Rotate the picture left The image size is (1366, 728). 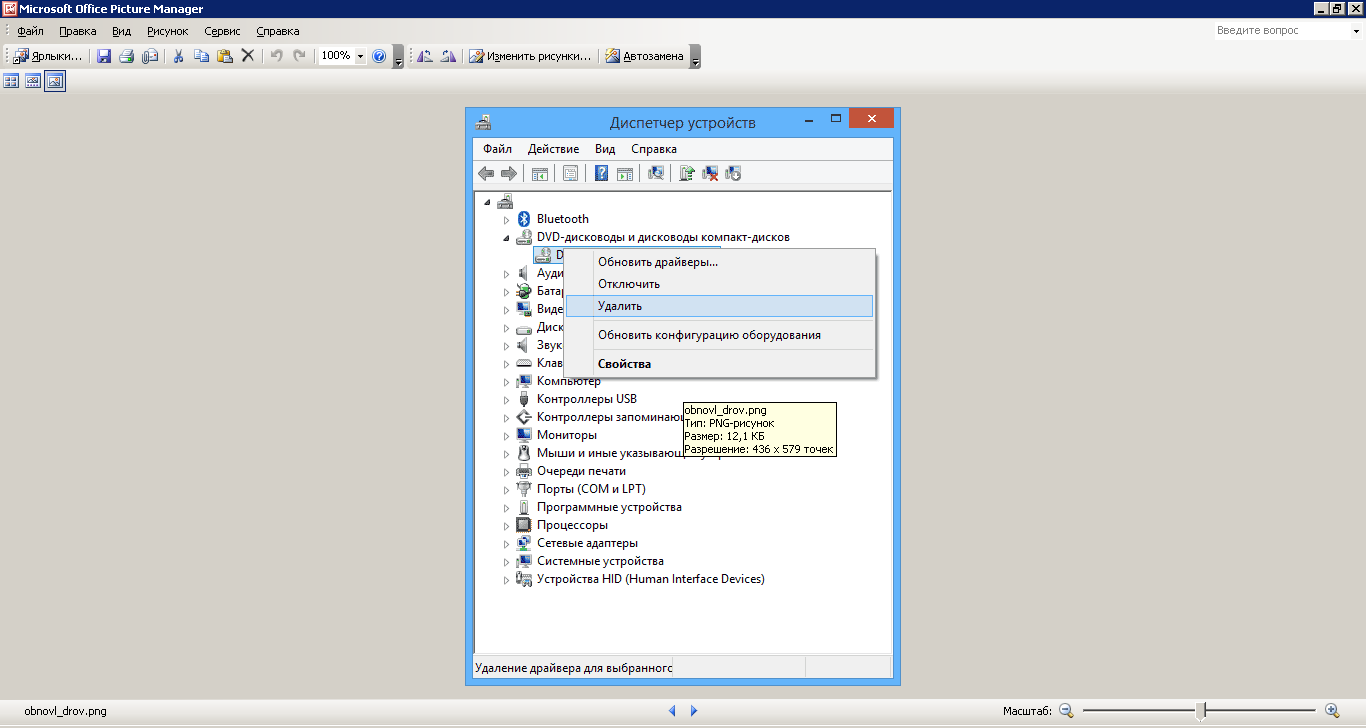[425, 56]
